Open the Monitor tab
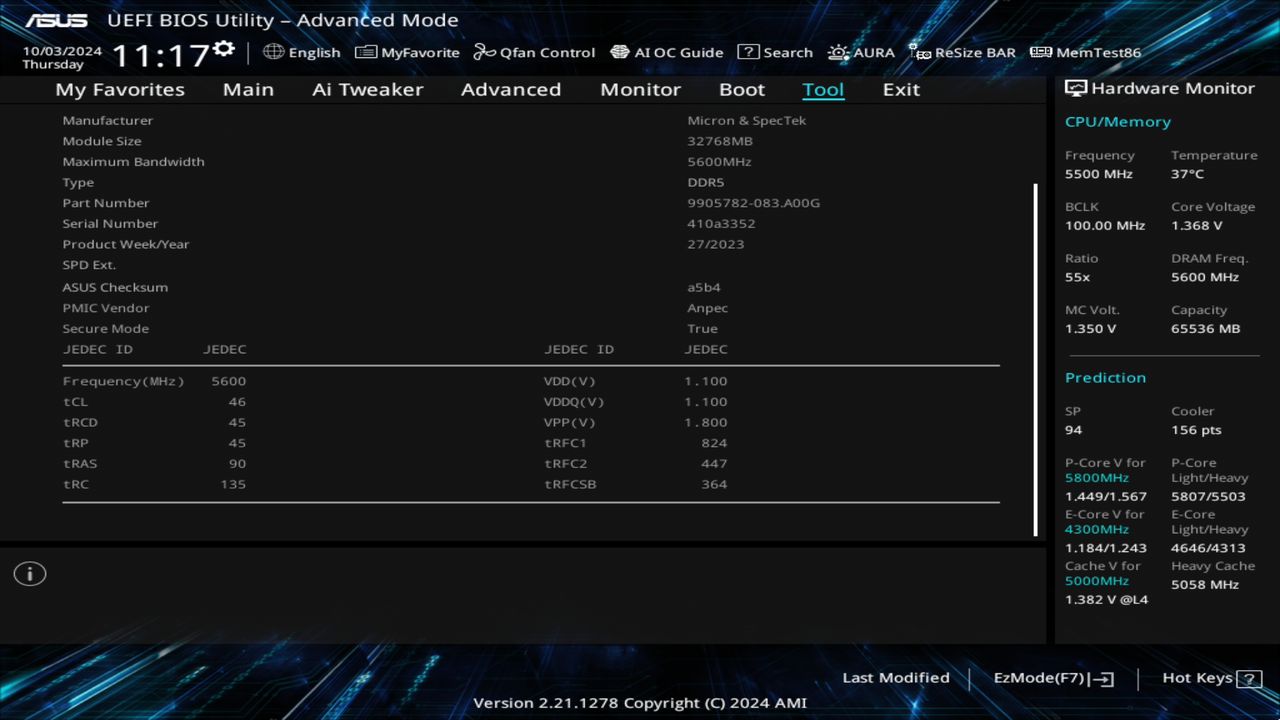The height and width of the screenshot is (720, 1280). (x=640, y=89)
